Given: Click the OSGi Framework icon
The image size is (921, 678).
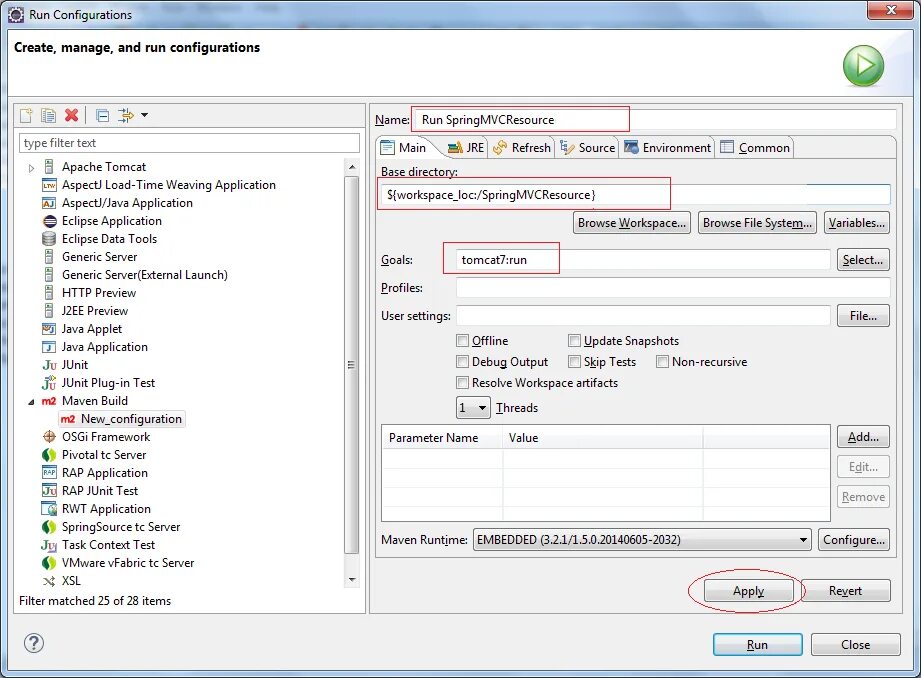Looking at the screenshot, I should tap(49, 437).
